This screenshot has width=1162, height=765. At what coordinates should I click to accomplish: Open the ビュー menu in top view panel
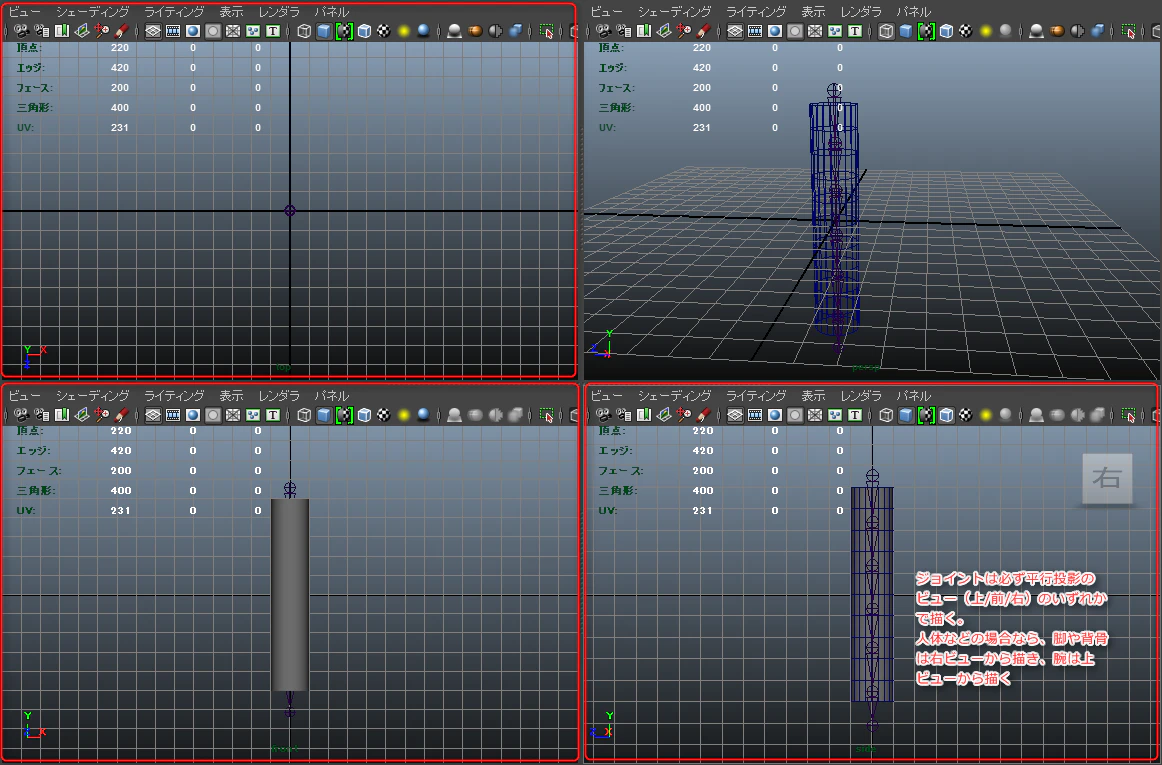coord(24,12)
